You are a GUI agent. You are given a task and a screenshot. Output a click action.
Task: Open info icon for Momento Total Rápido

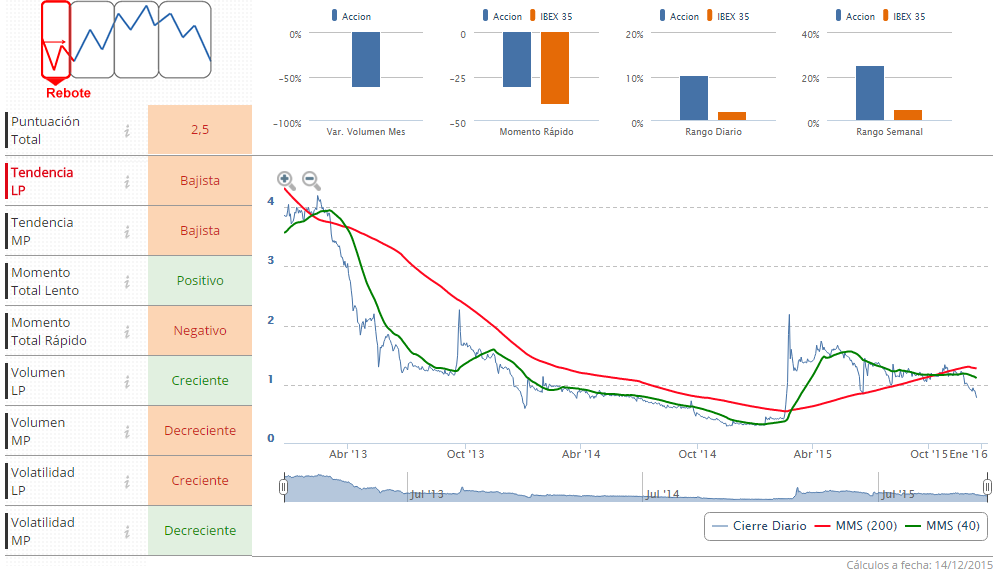[x=127, y=331]
